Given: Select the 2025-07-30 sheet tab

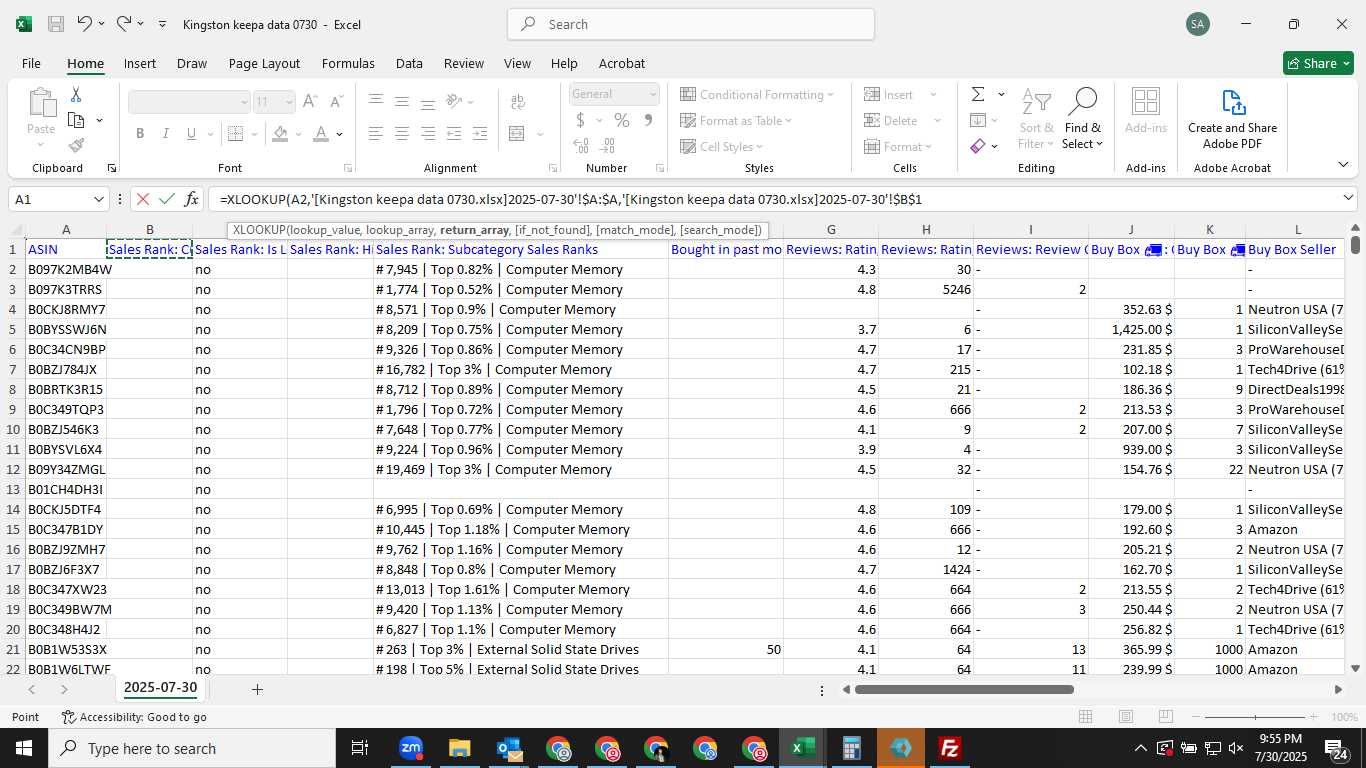Looking at the screenshot, I should tap(160, 688).
